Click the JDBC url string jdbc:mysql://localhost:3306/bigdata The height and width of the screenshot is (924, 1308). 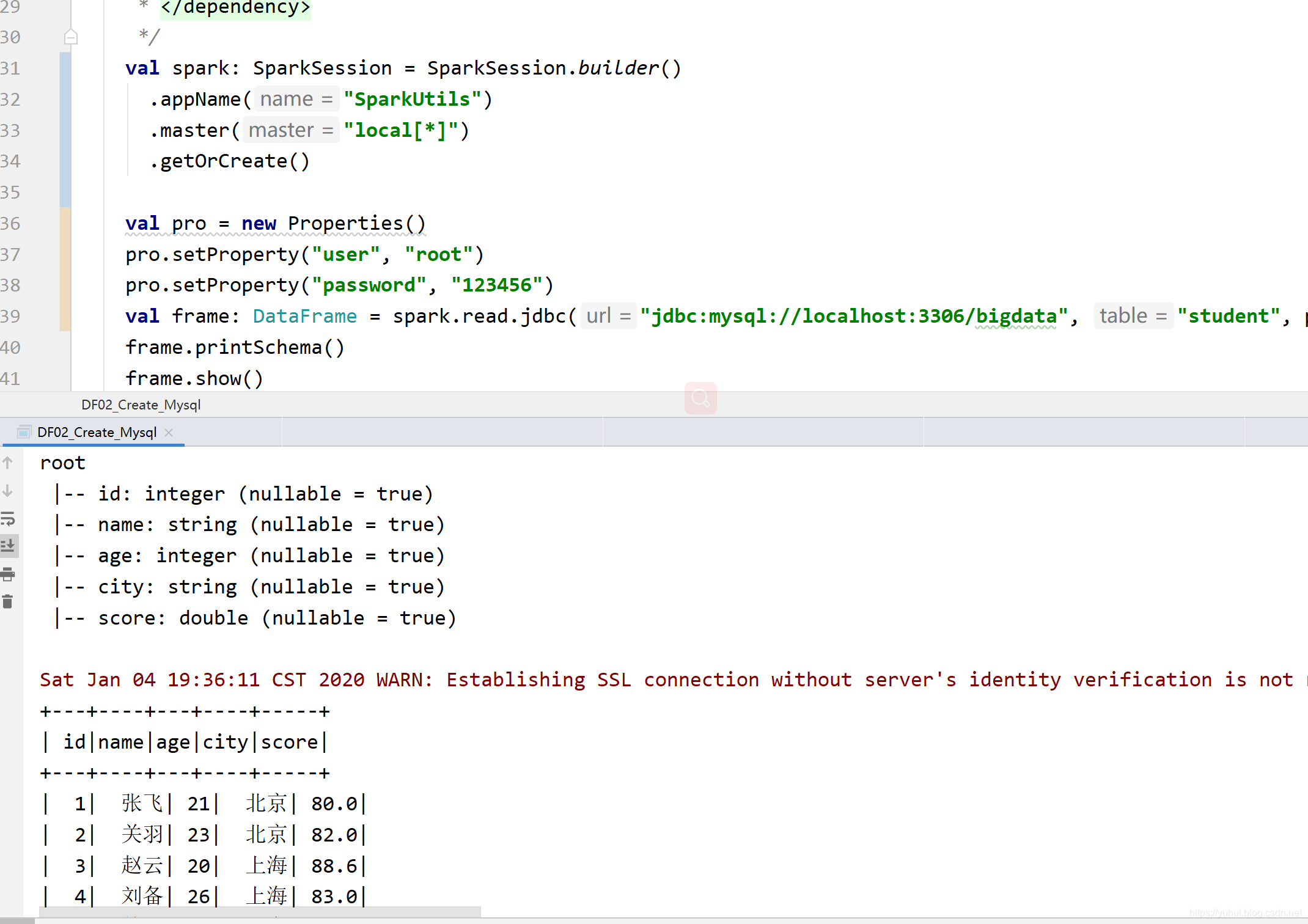click(854, 316)
